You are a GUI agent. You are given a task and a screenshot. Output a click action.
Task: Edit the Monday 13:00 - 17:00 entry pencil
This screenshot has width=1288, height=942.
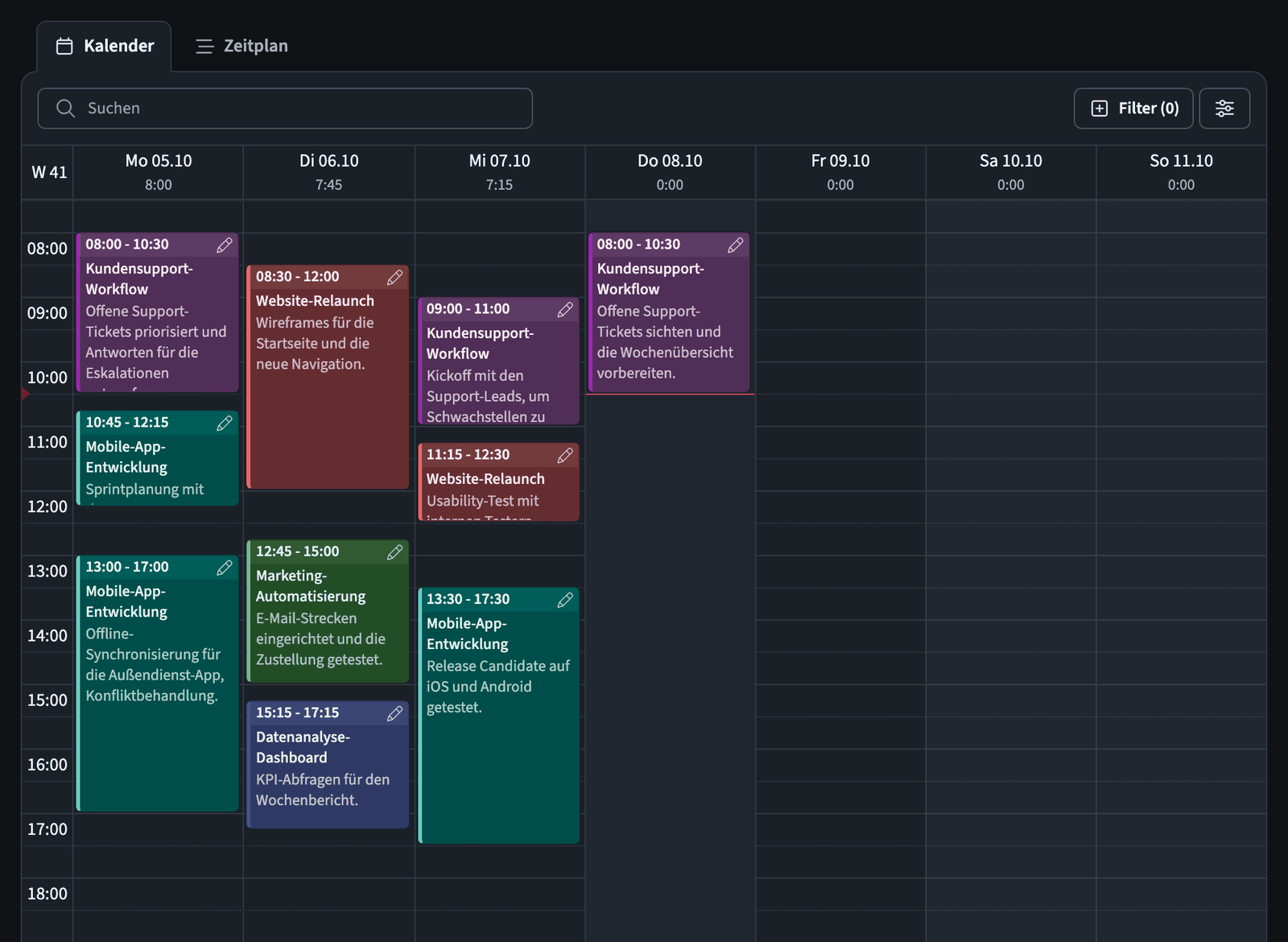click(x=225, y=568)
